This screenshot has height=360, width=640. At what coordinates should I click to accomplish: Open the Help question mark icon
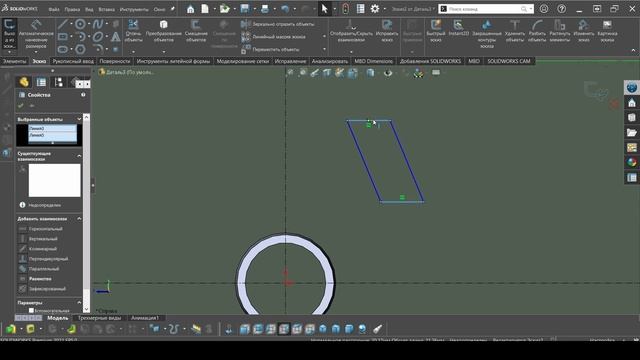click(562, 9)
